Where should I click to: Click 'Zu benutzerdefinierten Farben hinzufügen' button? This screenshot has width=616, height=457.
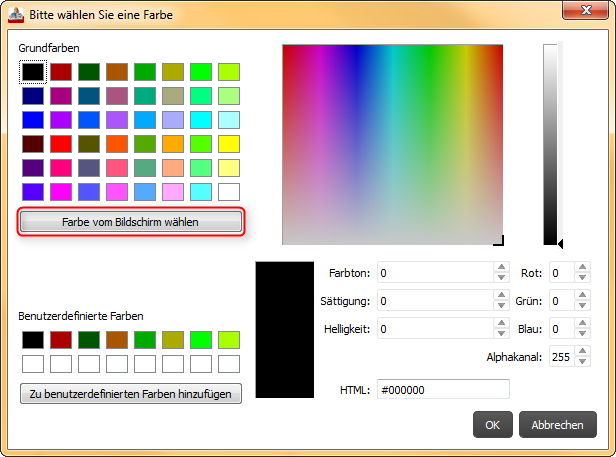click(x=131, y=394)
